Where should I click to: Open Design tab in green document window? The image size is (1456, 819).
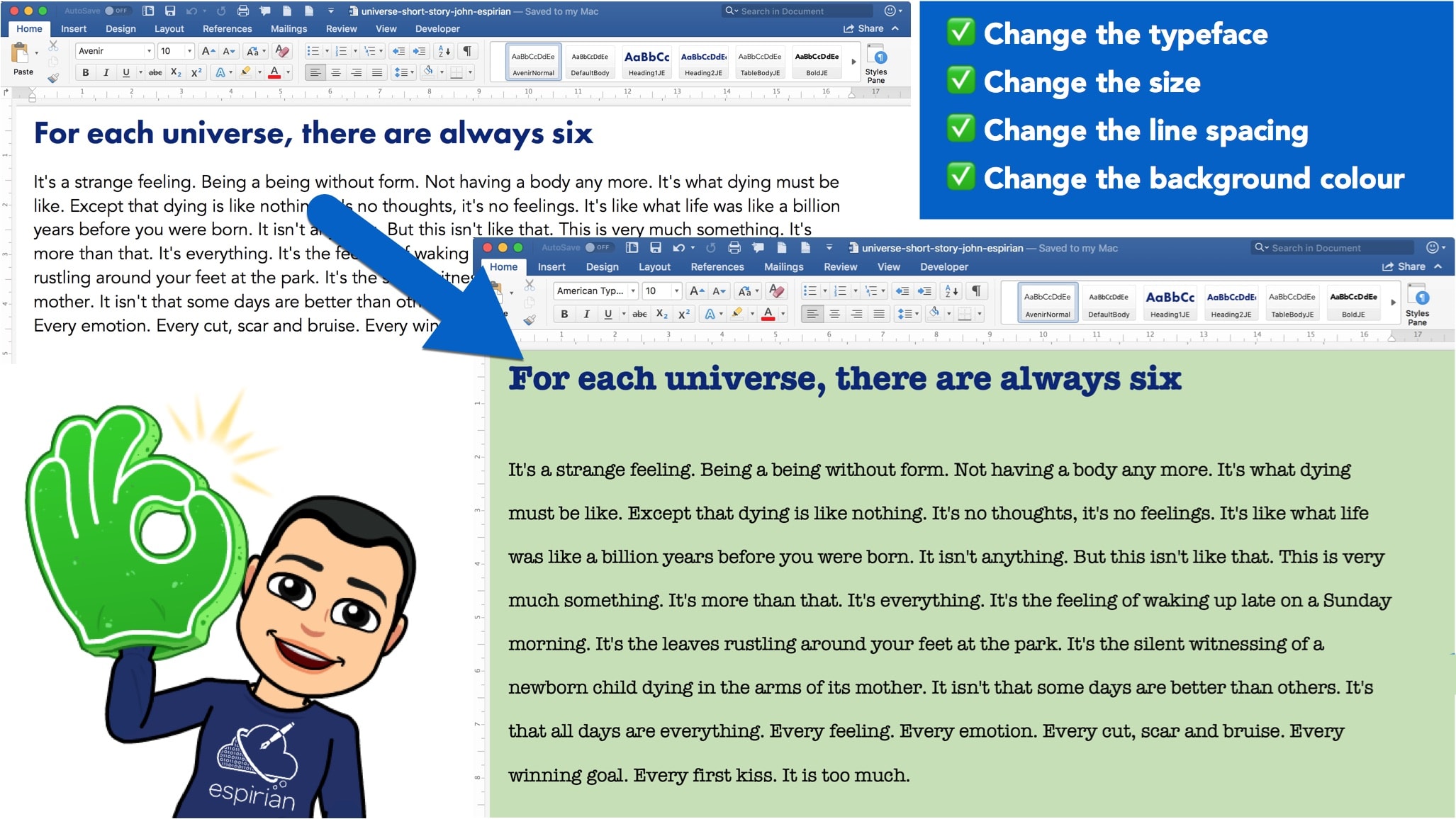[x=602, y=267]
